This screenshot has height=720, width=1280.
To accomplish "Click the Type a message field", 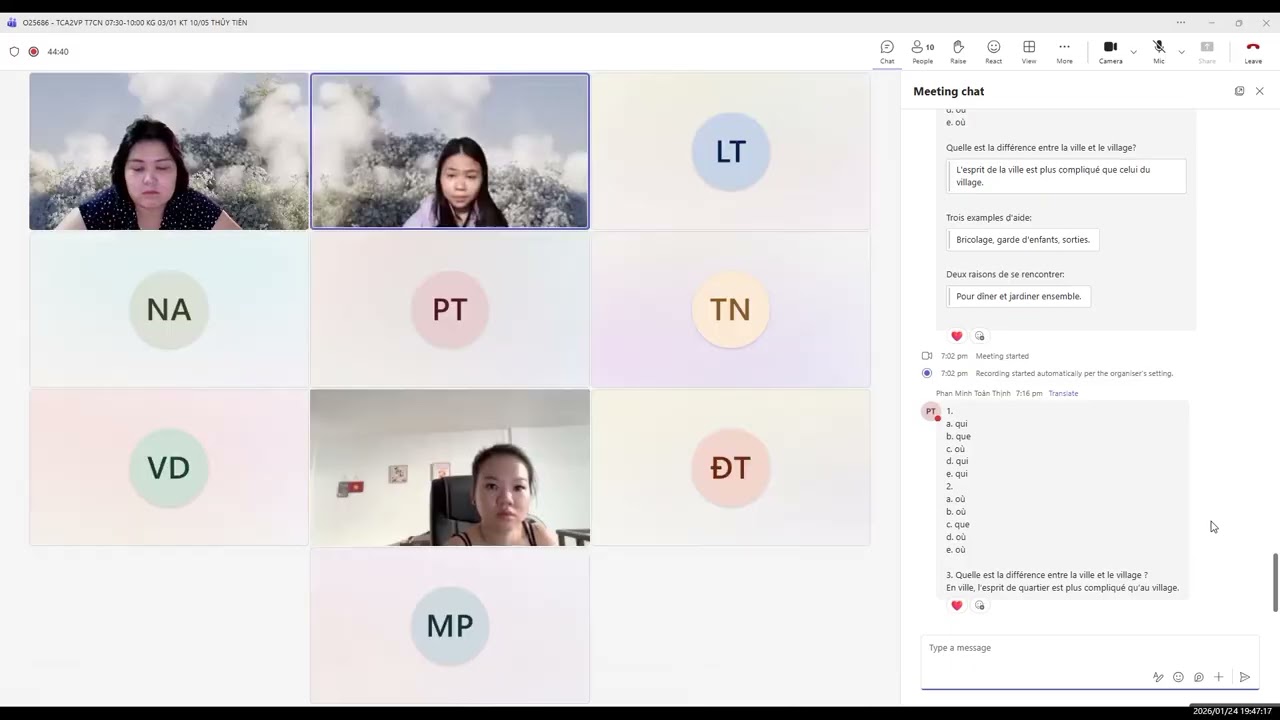I will [1090, 648].
